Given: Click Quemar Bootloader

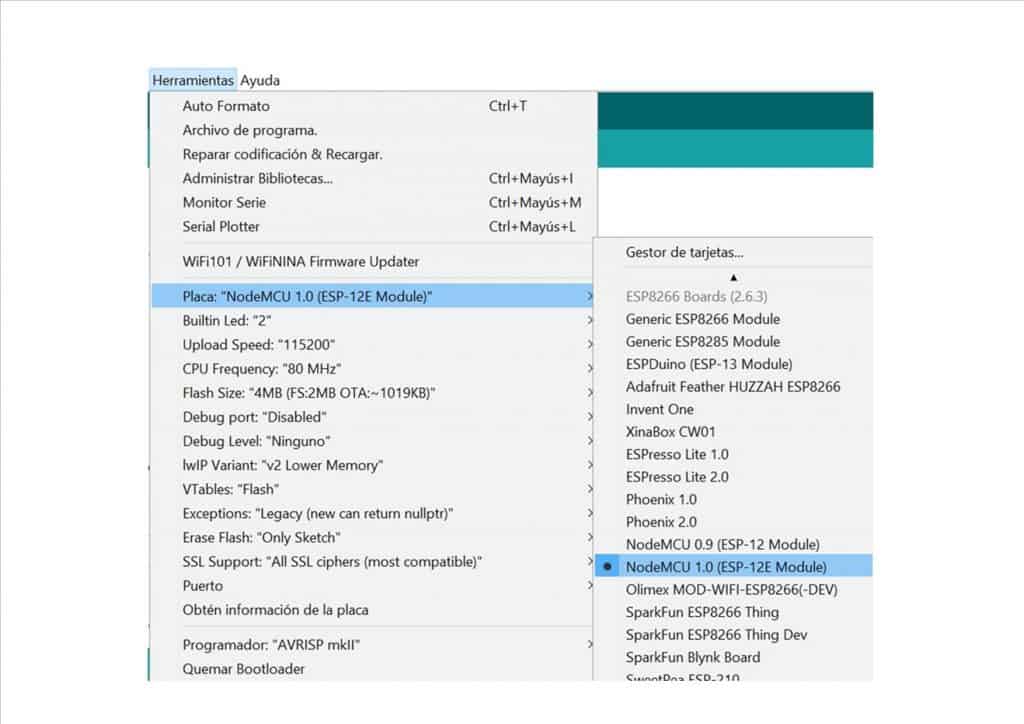Looking at the screenshot, I should 243,669.
